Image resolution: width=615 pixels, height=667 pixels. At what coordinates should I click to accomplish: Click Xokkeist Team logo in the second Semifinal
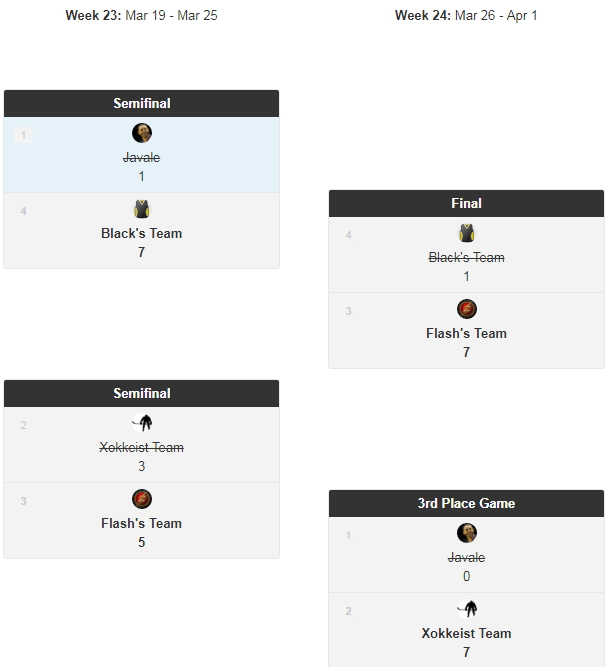(142, 423)
